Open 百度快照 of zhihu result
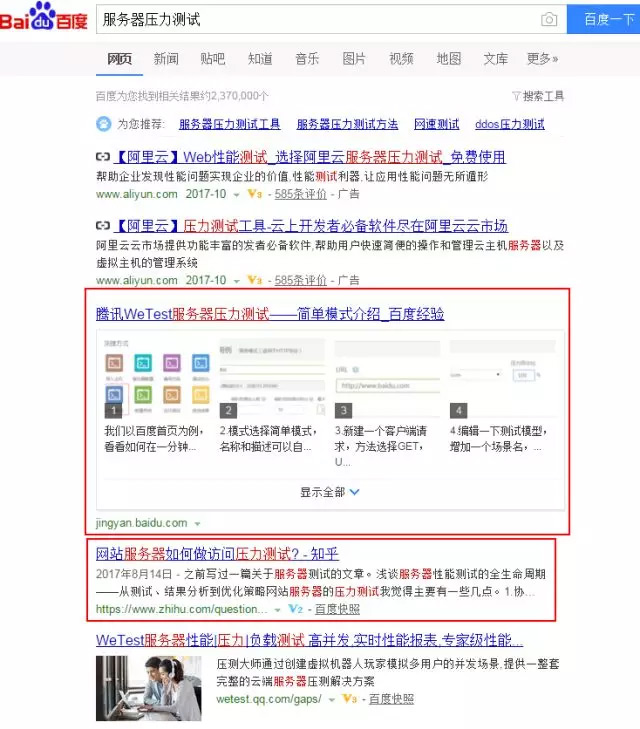 [337, 609]
